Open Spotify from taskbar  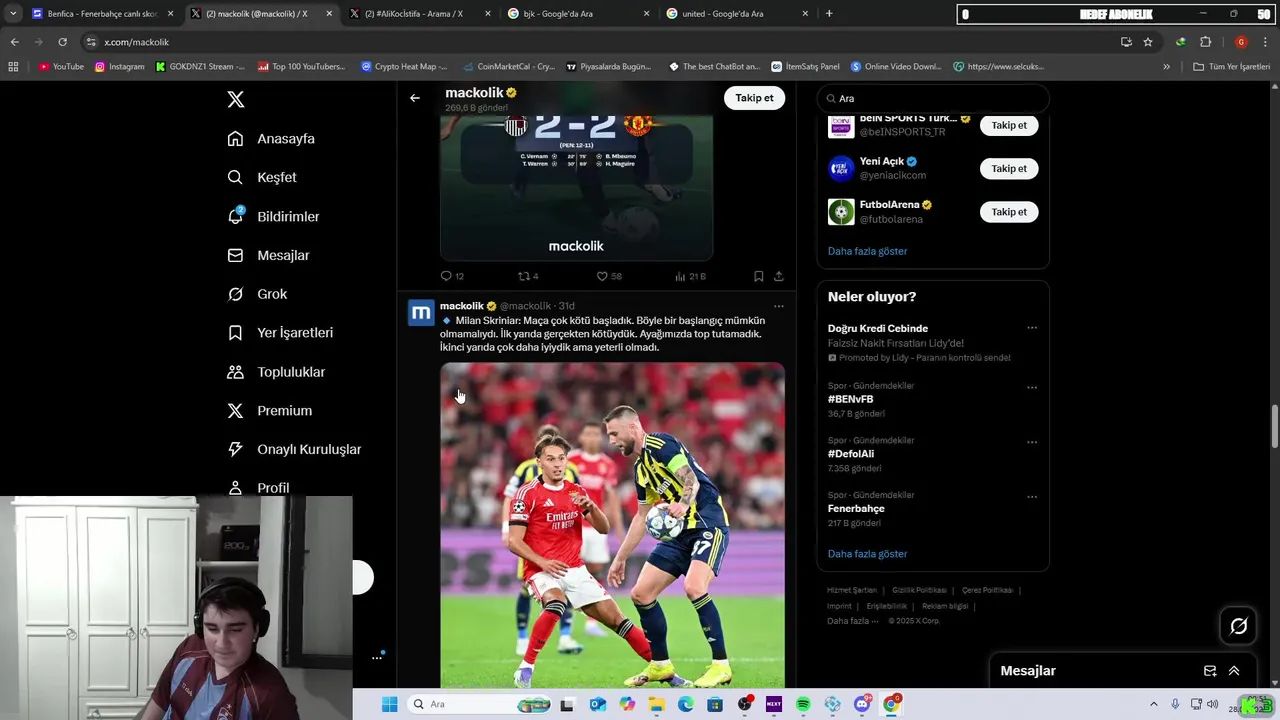(803, 704)
